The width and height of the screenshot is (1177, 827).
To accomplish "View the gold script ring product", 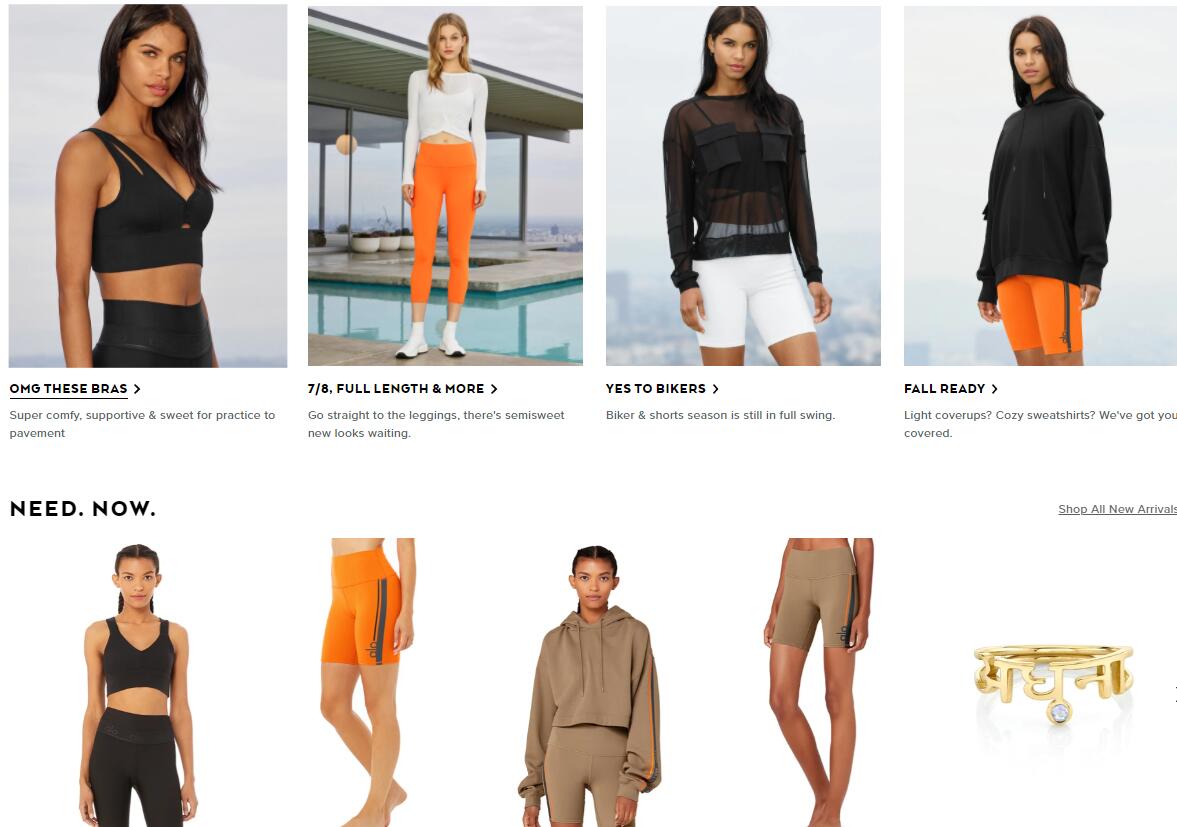I will tap(1053, 681).
